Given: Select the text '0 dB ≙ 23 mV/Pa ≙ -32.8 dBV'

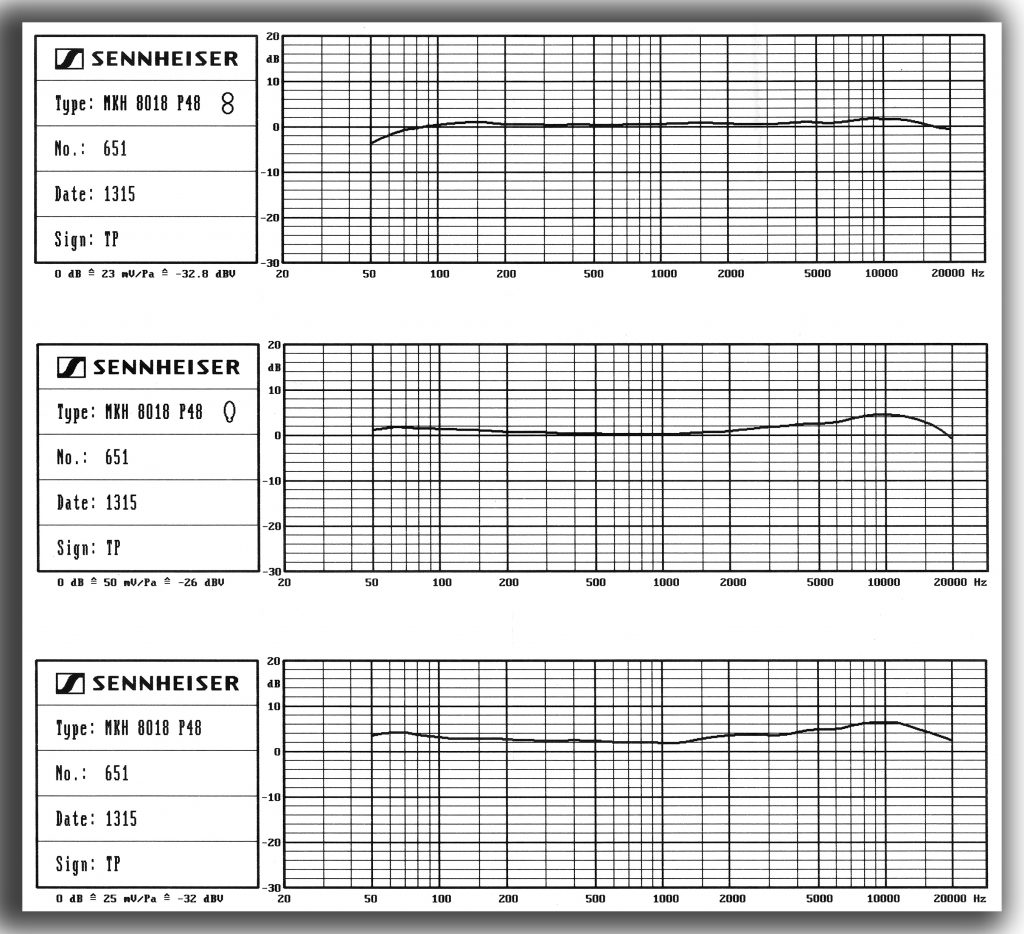Looking at the screenshot, I should tap(145, 274).
